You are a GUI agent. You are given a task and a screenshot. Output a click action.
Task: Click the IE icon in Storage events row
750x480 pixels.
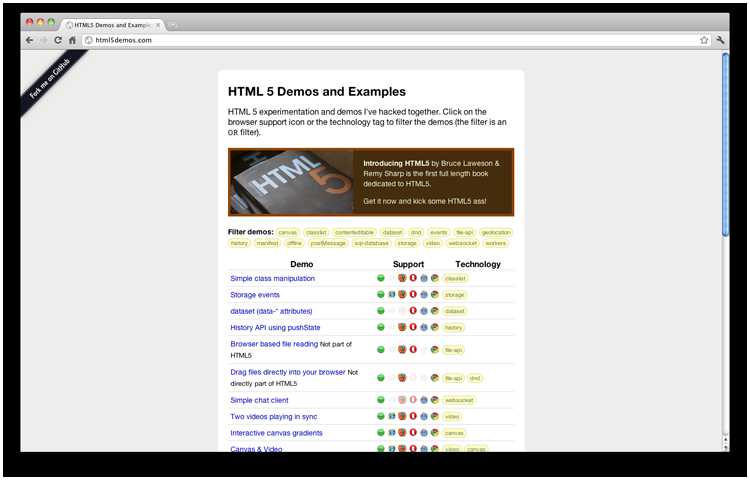(392, 295)
